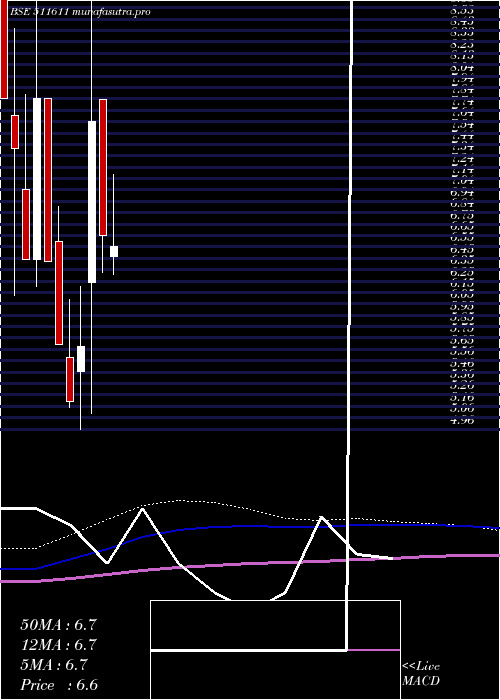Viewport: 500px width, 700px height.
Task: Click the 5.16 price axis label
Action: point(462,397)
